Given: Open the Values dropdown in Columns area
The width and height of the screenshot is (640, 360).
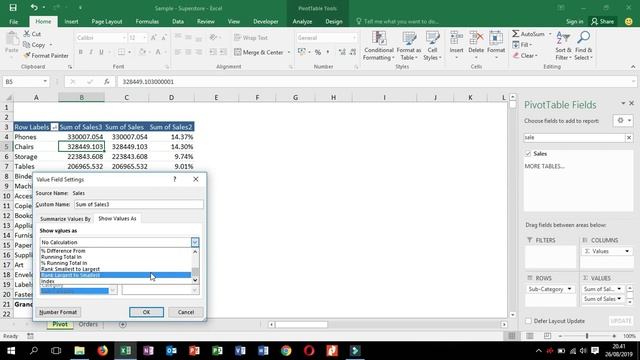Looking at the screenshot, I should point(627,251).
